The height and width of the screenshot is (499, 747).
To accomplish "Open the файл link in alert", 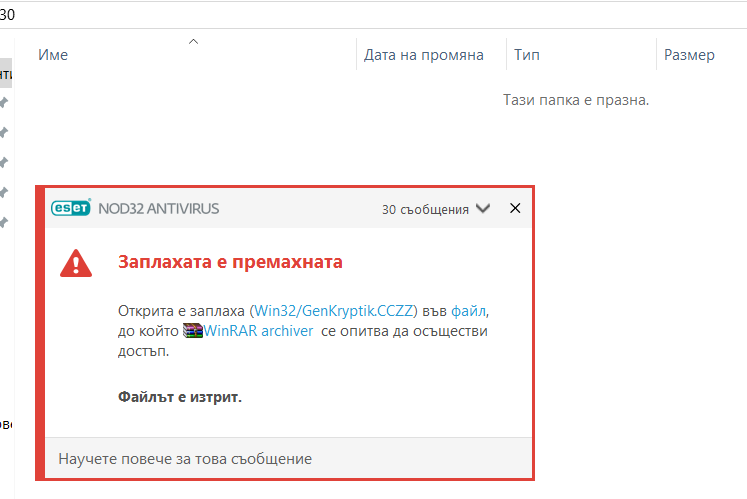I will [x=468, y=311].
